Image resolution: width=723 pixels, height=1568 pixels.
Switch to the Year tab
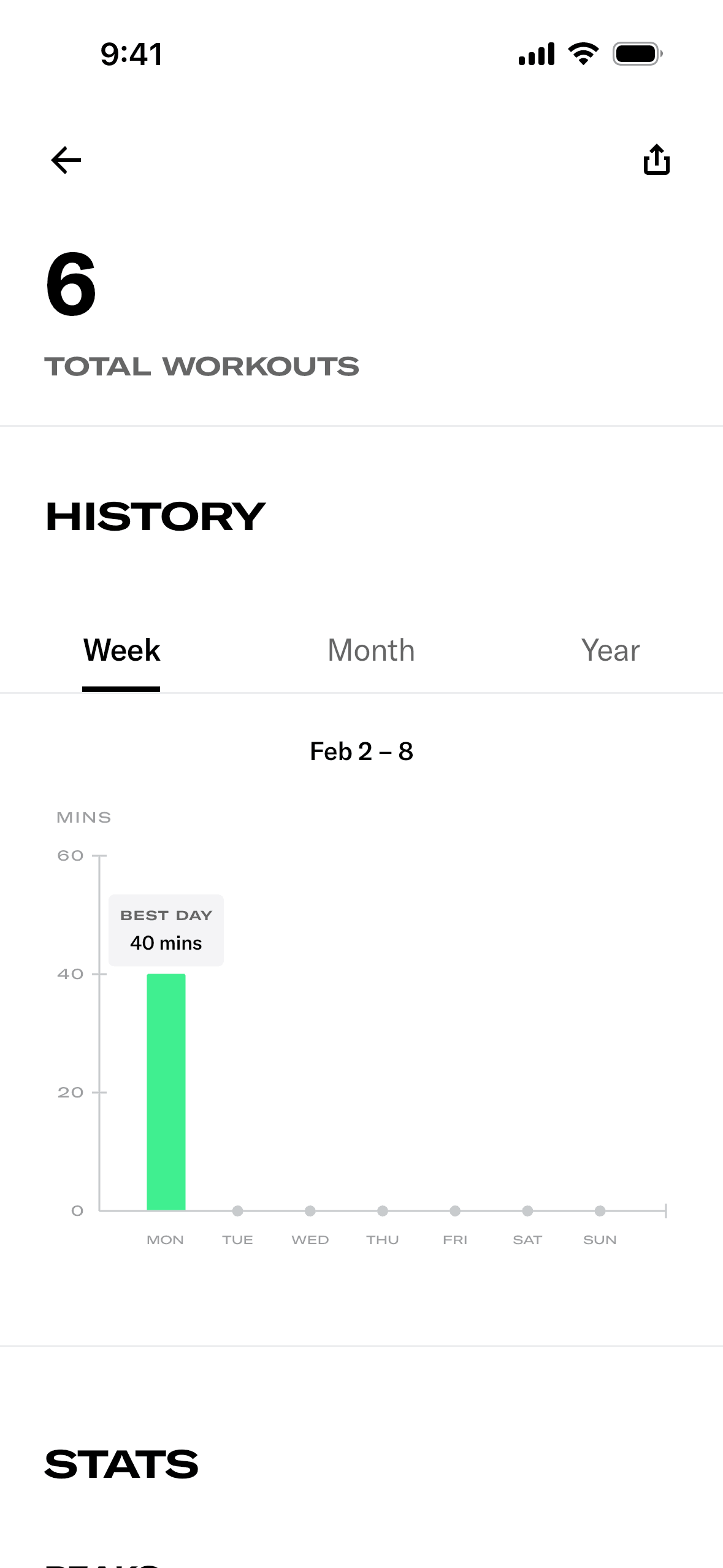pos(610,650)
